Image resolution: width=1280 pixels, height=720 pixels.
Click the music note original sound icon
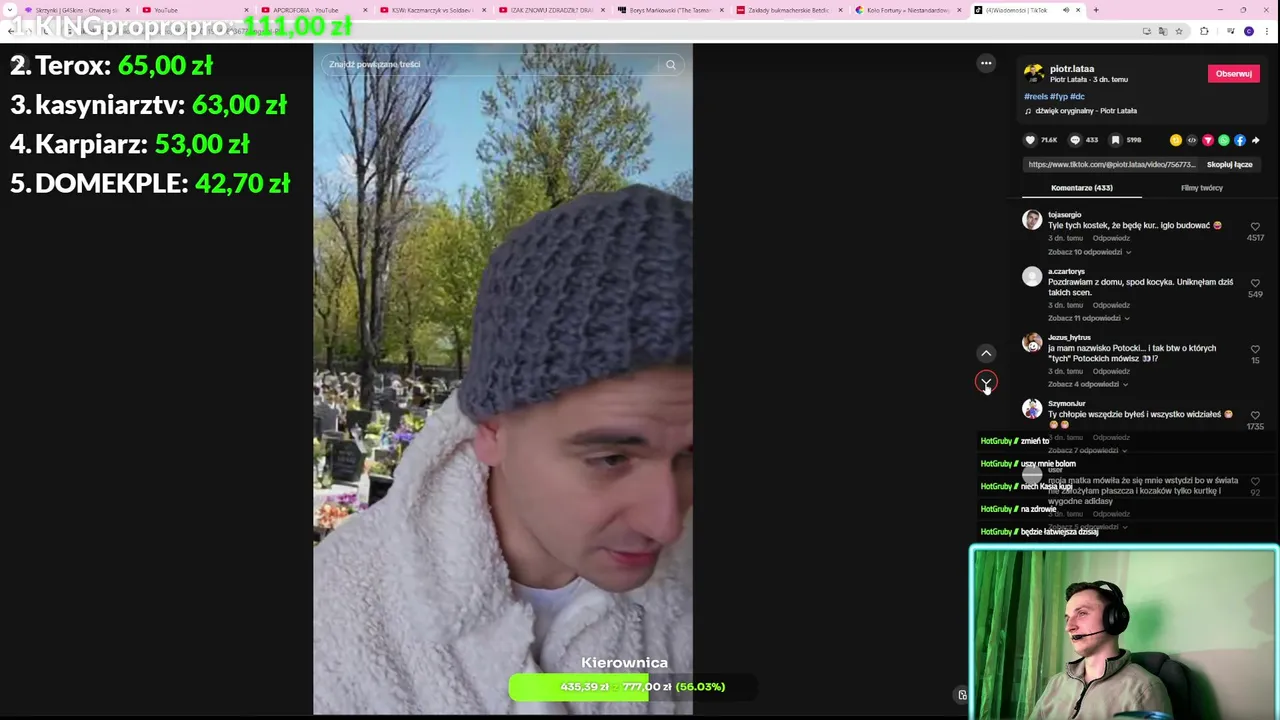click(1028, 111)
